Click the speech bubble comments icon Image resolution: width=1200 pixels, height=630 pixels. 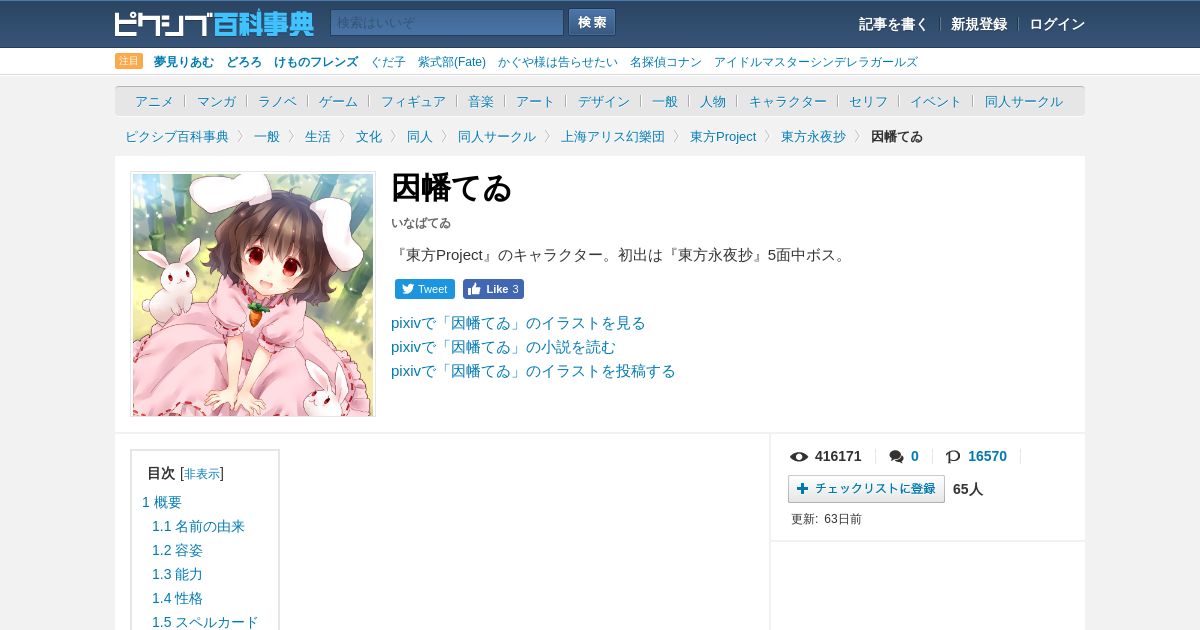[896, 457]
